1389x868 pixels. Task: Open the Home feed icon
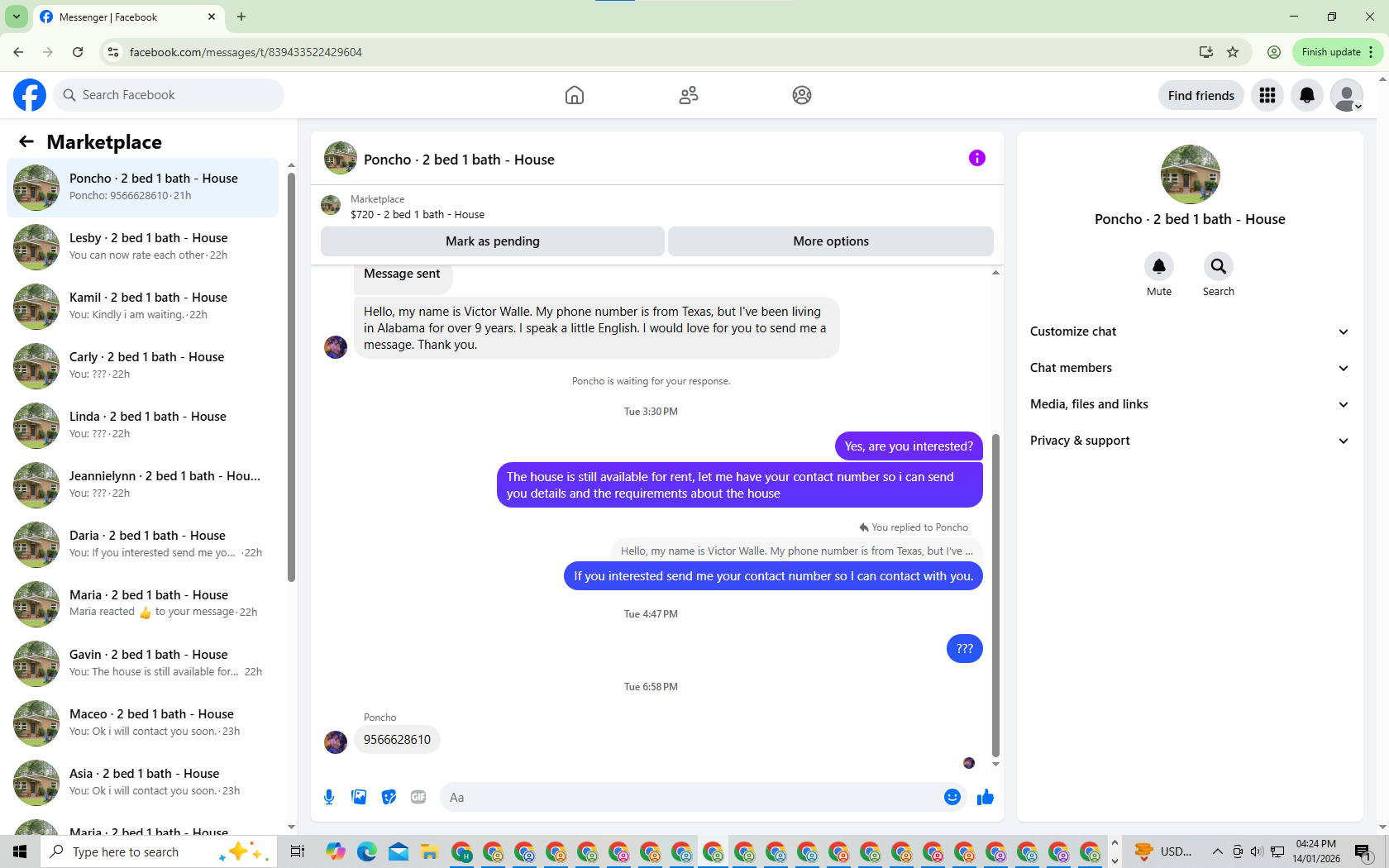click(575, 95)
